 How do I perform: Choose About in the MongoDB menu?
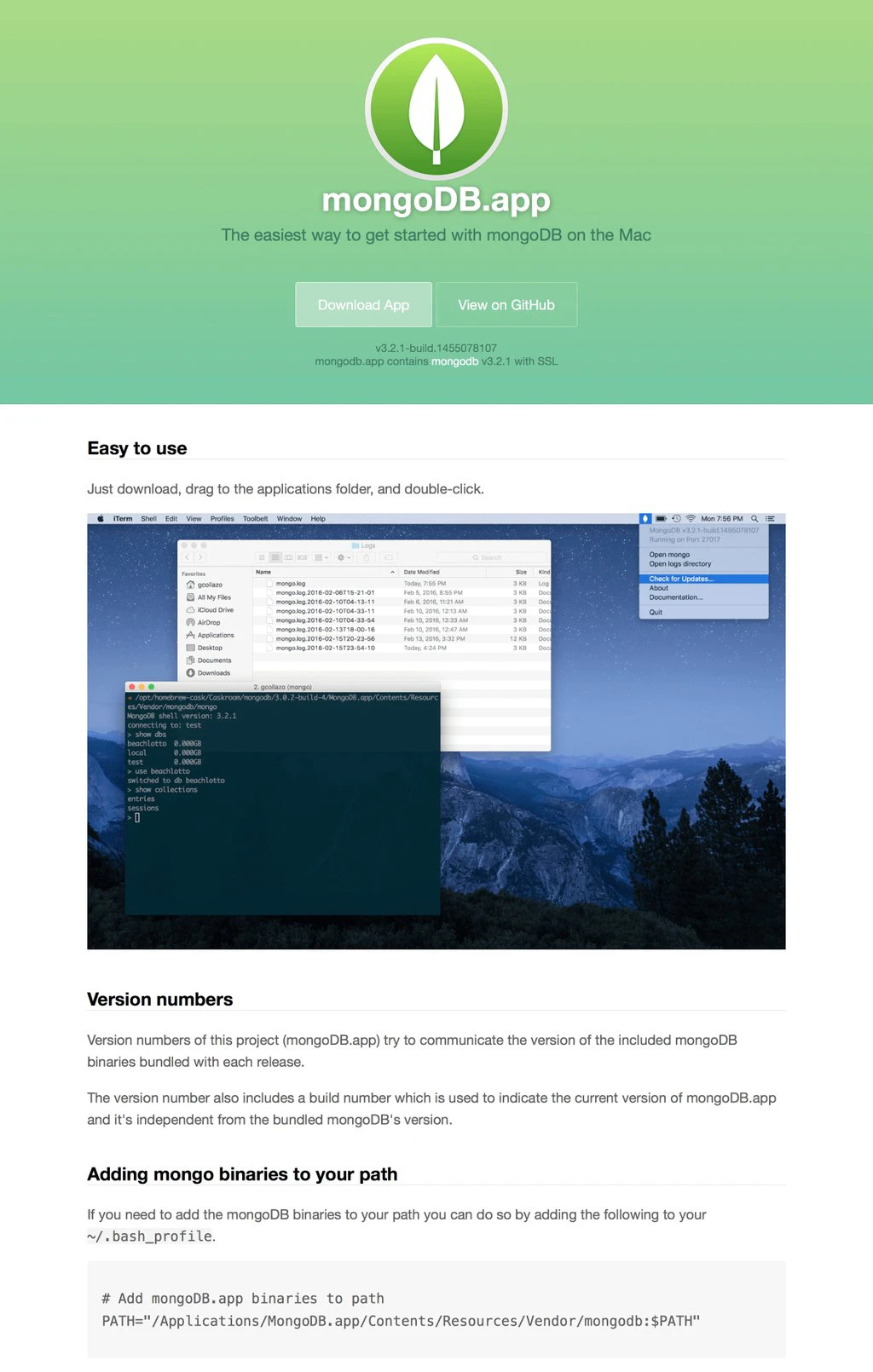click(x=704, y=588)
